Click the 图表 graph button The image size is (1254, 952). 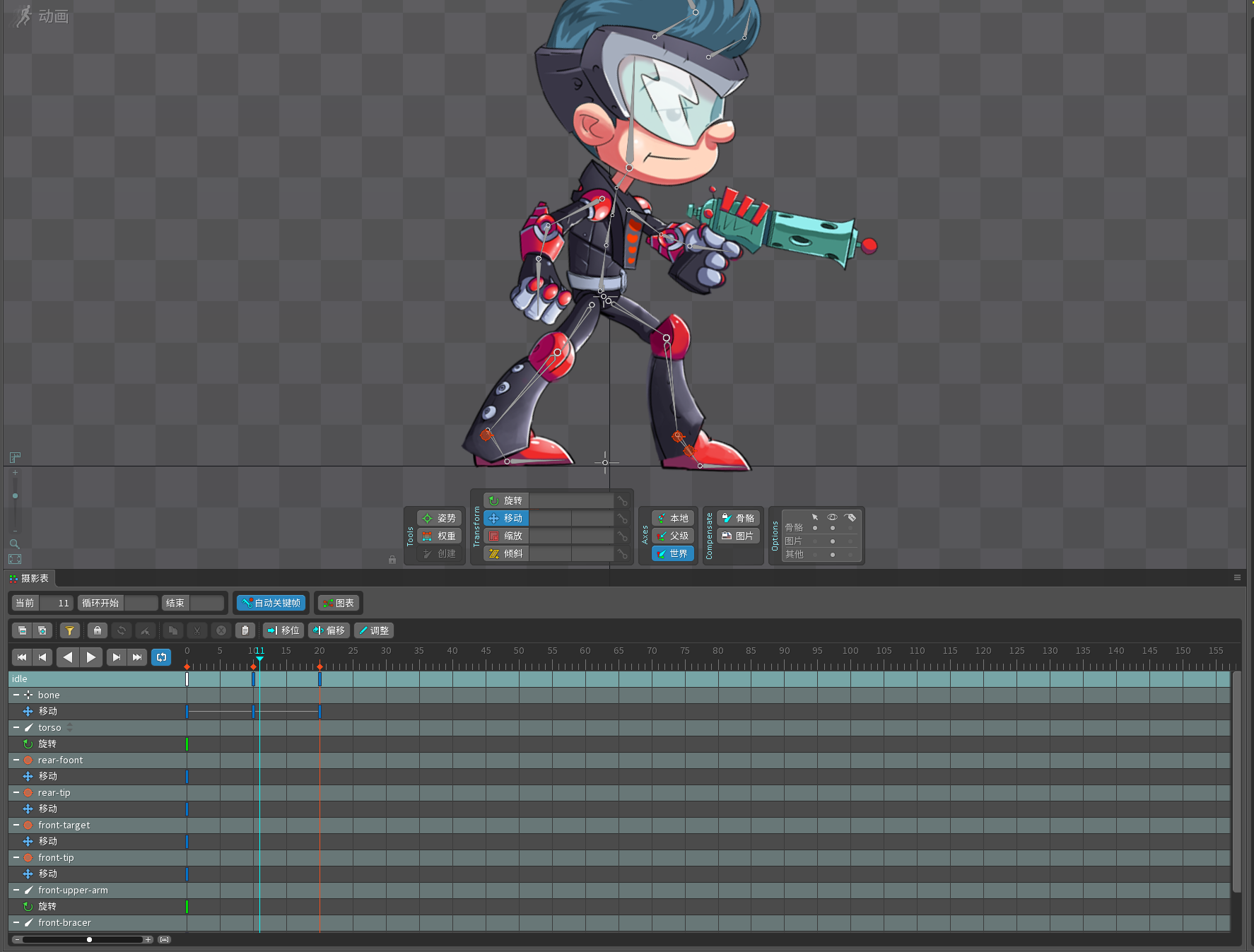[x=338, y=603]
